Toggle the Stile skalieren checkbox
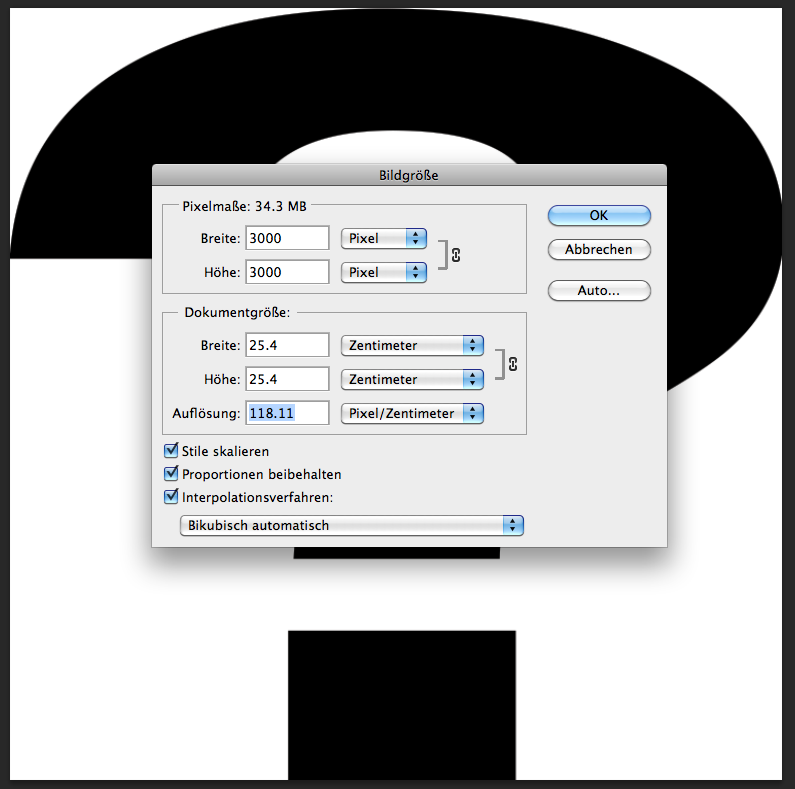This screenshot has height=789, width=795. (170, 452)
